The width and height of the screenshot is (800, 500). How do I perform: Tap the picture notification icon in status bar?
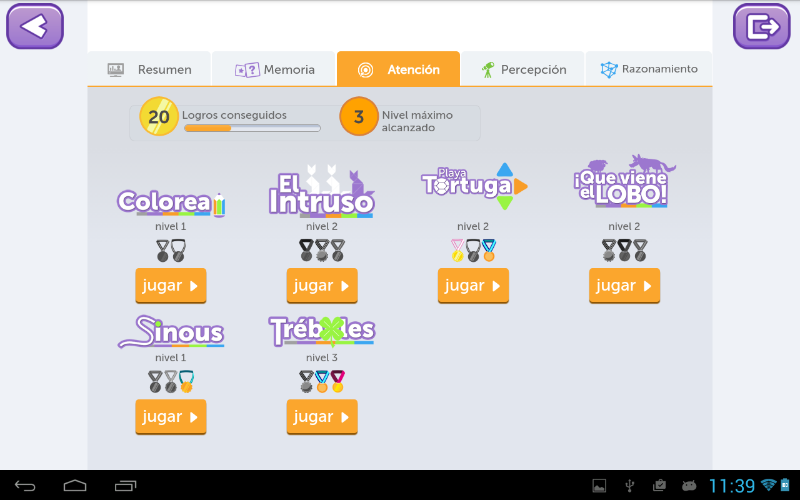pos(599,486)
